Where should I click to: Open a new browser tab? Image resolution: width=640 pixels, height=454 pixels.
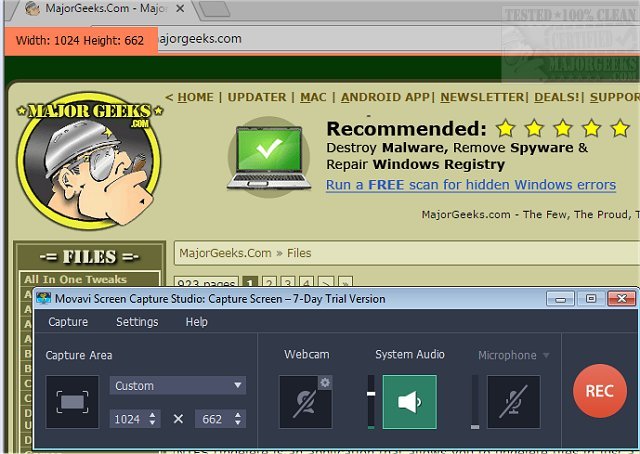pos(214,9)
